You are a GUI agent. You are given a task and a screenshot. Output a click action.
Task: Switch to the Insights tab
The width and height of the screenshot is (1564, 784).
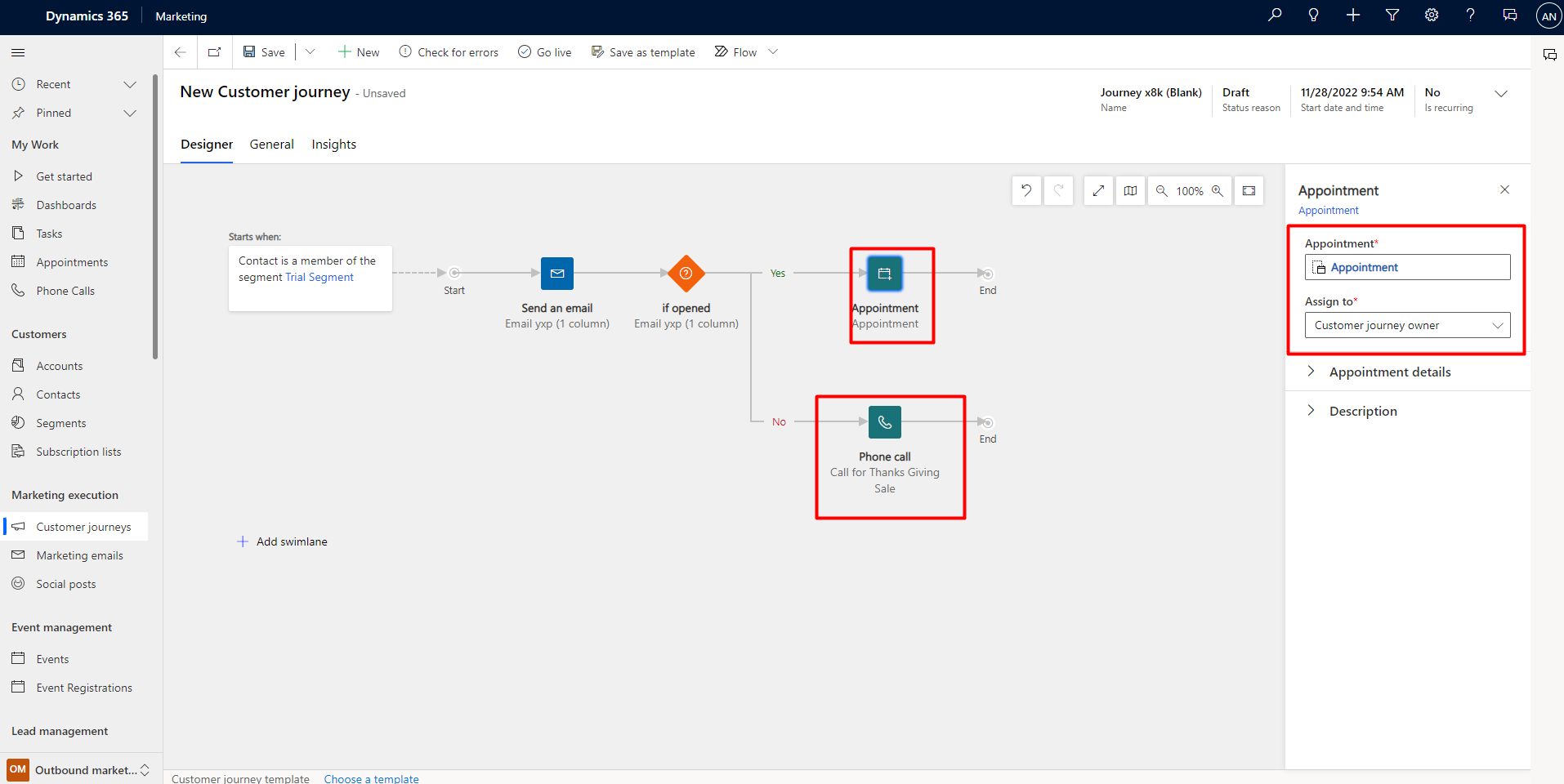click(x=333, y=144)
